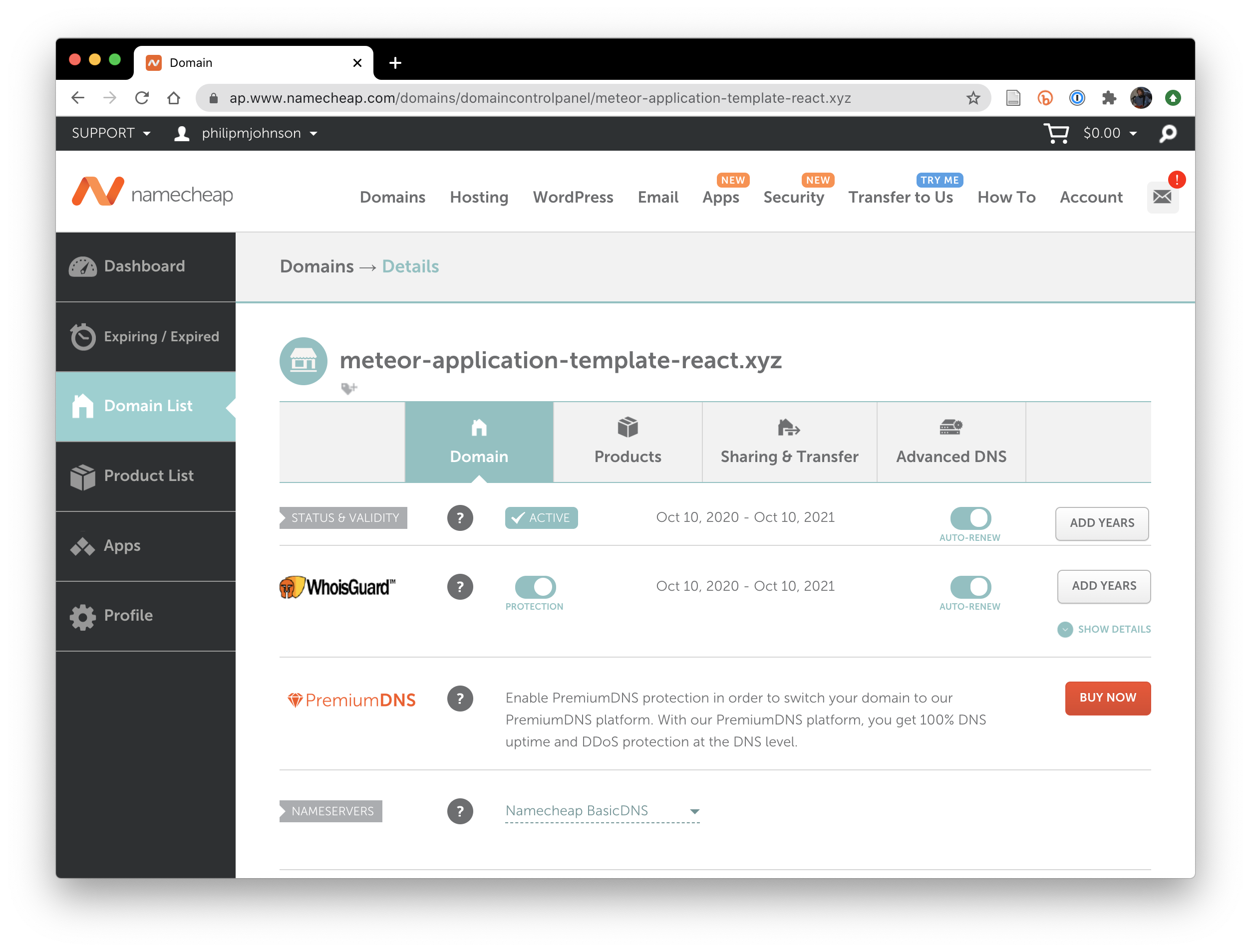1251x952 pixels.
Task: Click Add Years in Status & Validity row
Action: click(x=1101, y=523)
